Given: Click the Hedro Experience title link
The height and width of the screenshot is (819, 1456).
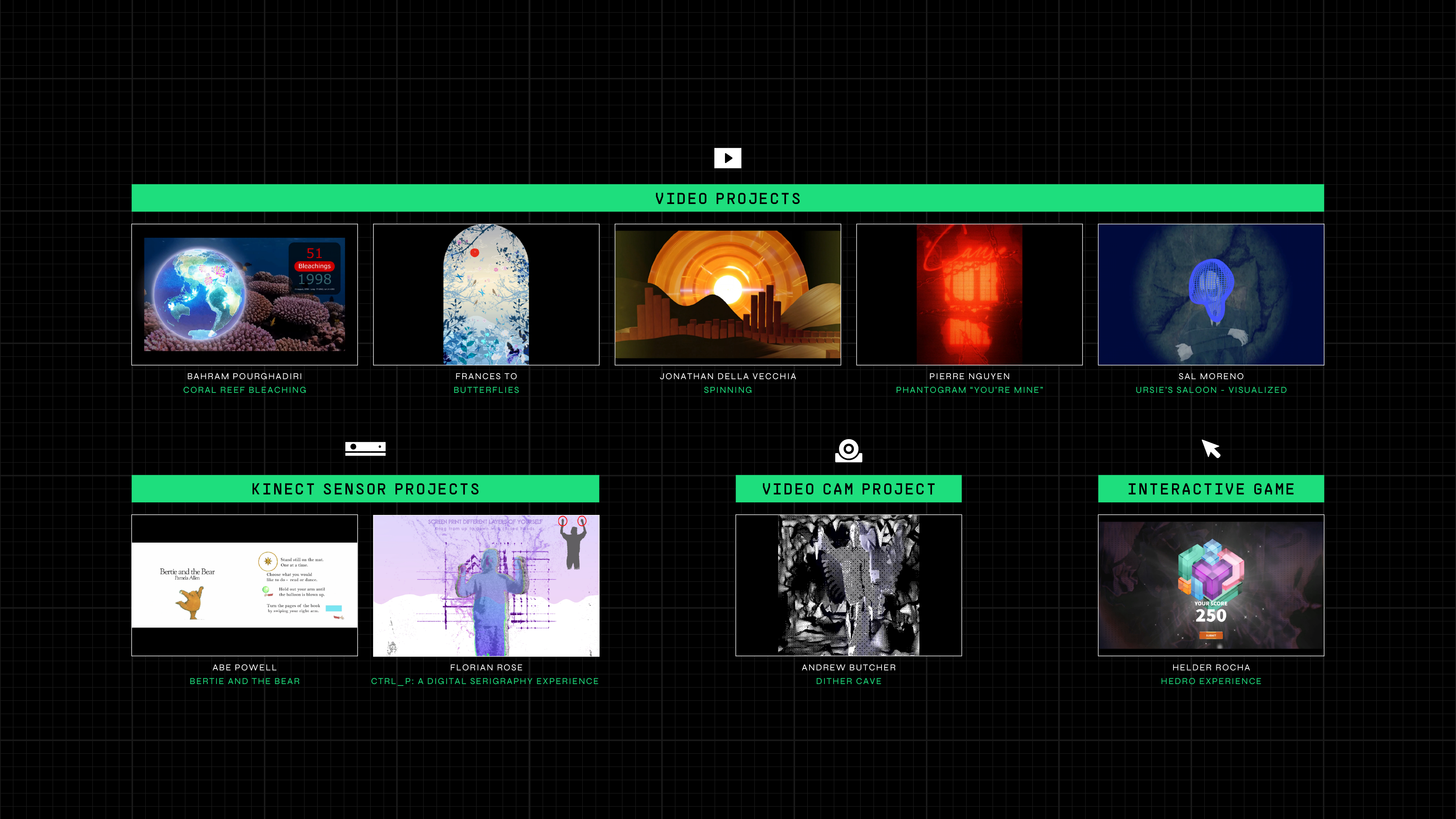Looking at the screenshot, I should [x=1211, y=681].
